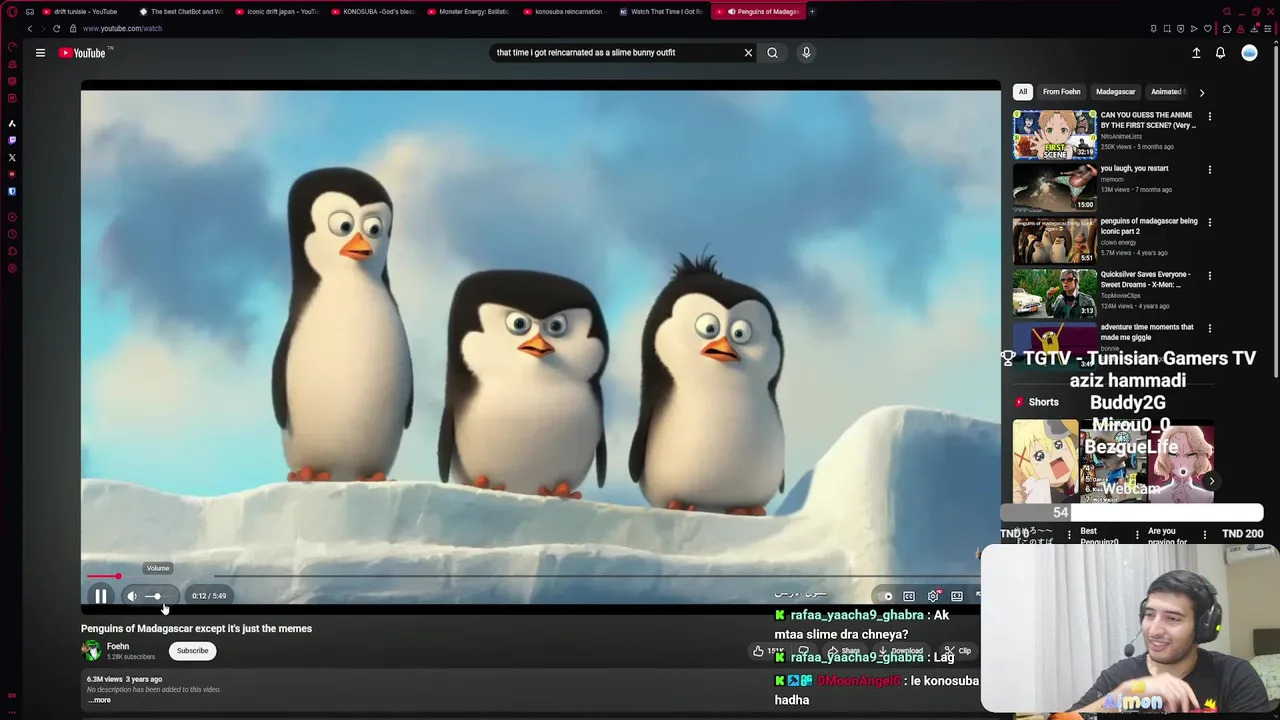Select the 'All' filter chip
This screenshot has height=720, width=1280.
[1022, 92]
